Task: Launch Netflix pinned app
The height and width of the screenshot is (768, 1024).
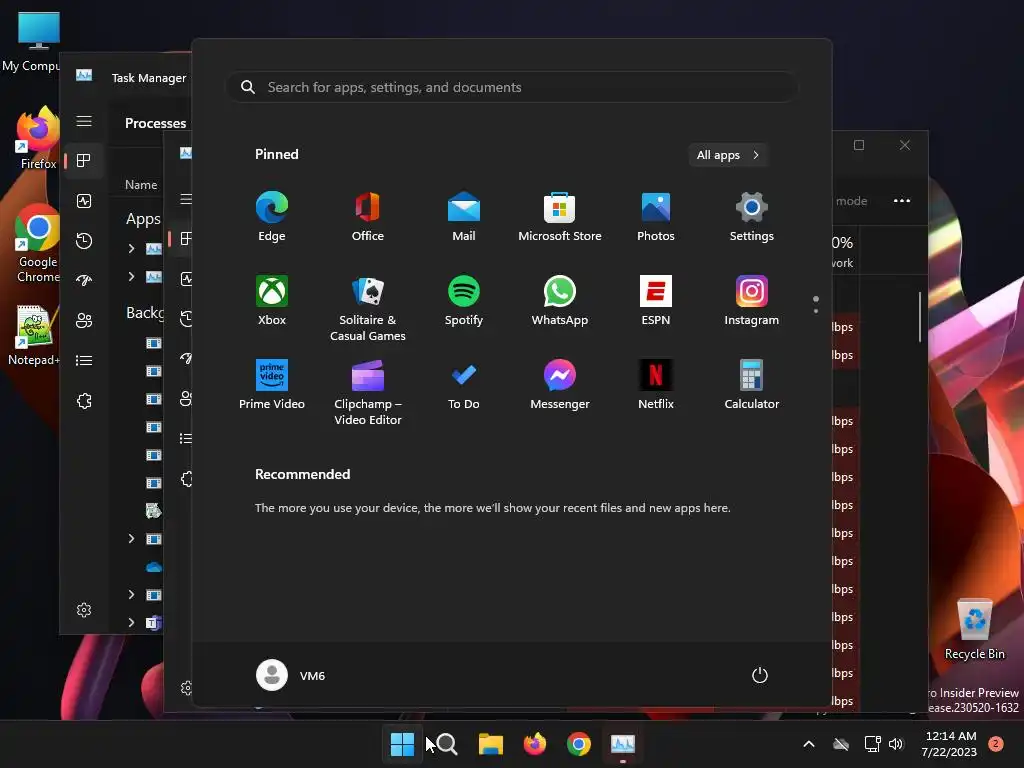Action: (x=656, y=385)
